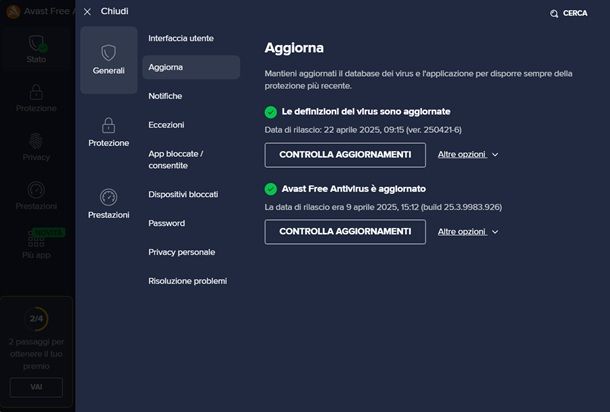Click the Avast logo in the top-left corner

(x=13, y=12)
